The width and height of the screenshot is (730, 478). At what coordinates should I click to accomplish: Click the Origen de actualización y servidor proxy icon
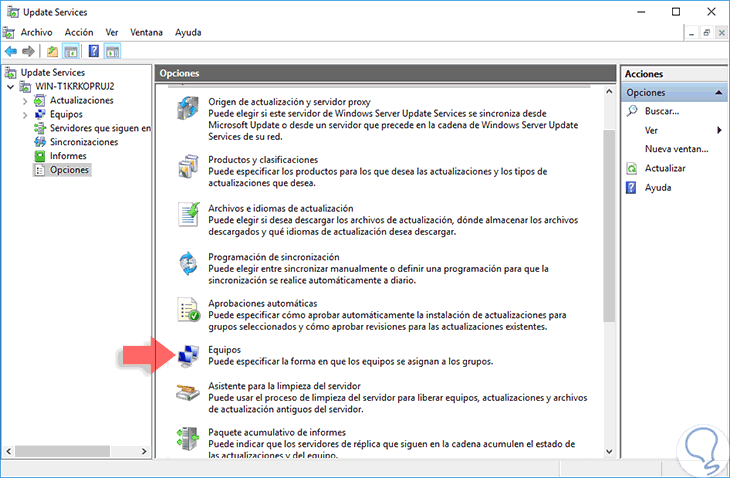[188, 108]
